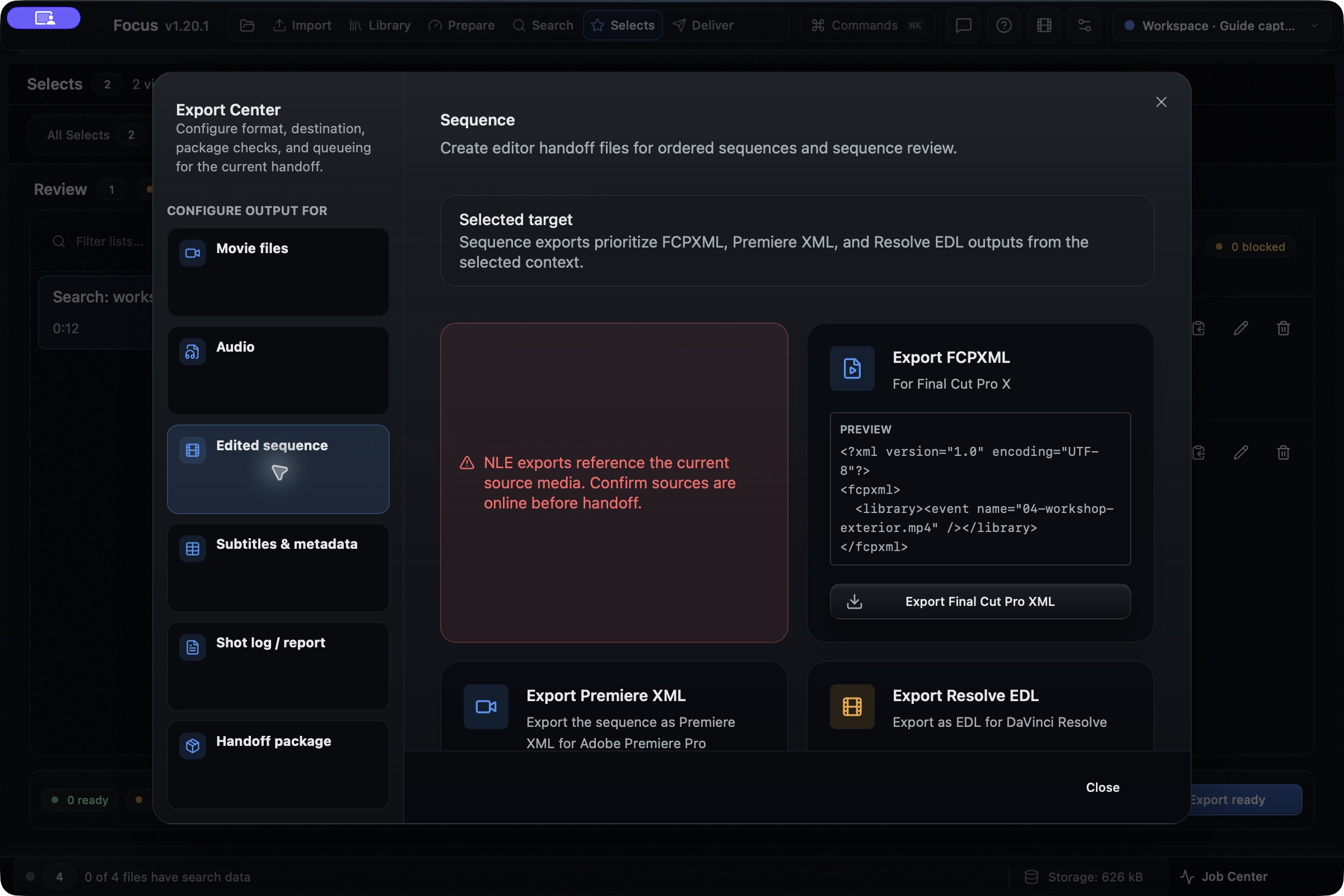This screenshot has width=1344, height=896.
Task: Click the 0 ready status badge
Action: (x=80, y=800)
